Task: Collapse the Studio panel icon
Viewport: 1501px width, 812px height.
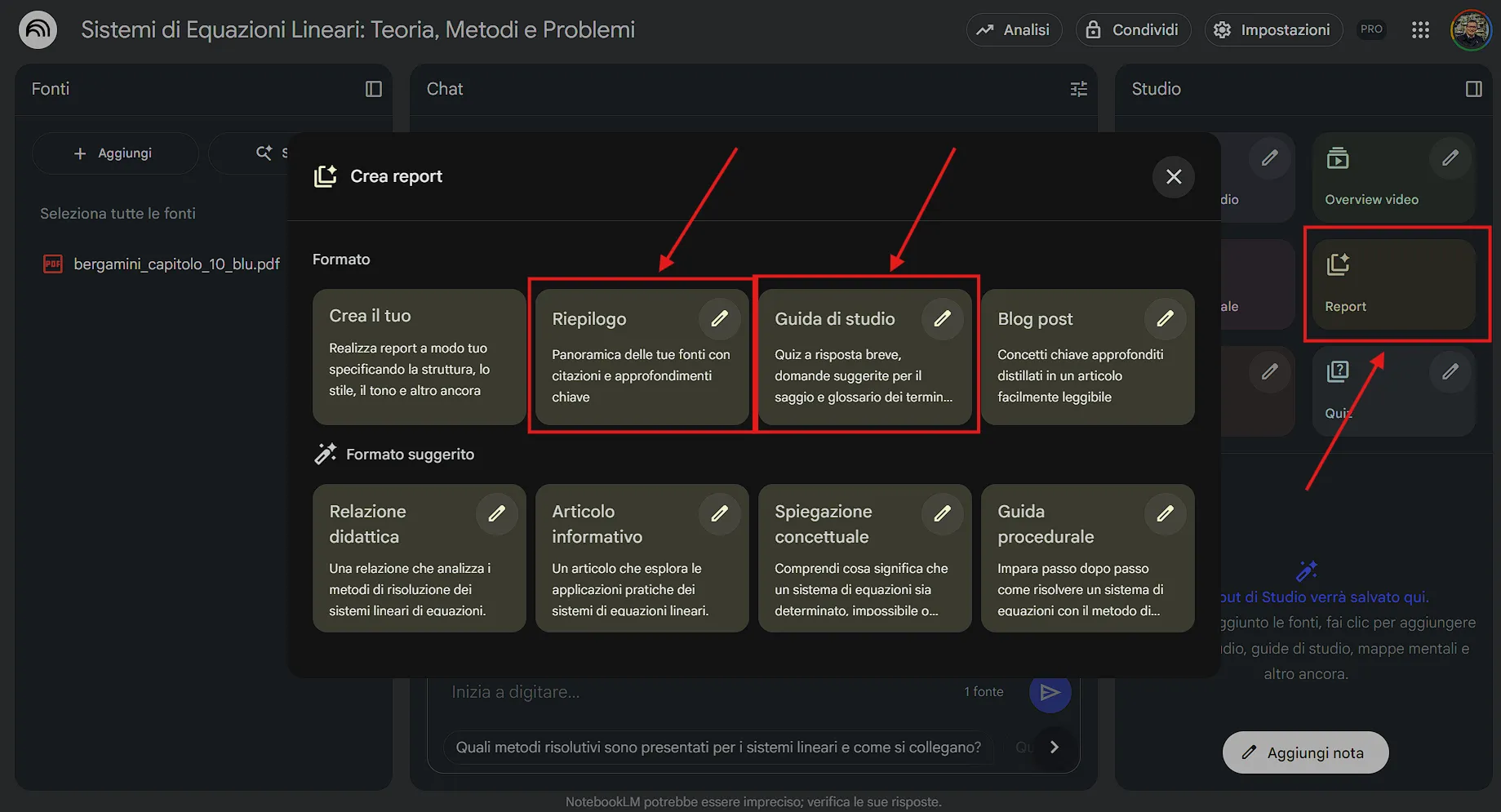Action: click(1473, 89)
